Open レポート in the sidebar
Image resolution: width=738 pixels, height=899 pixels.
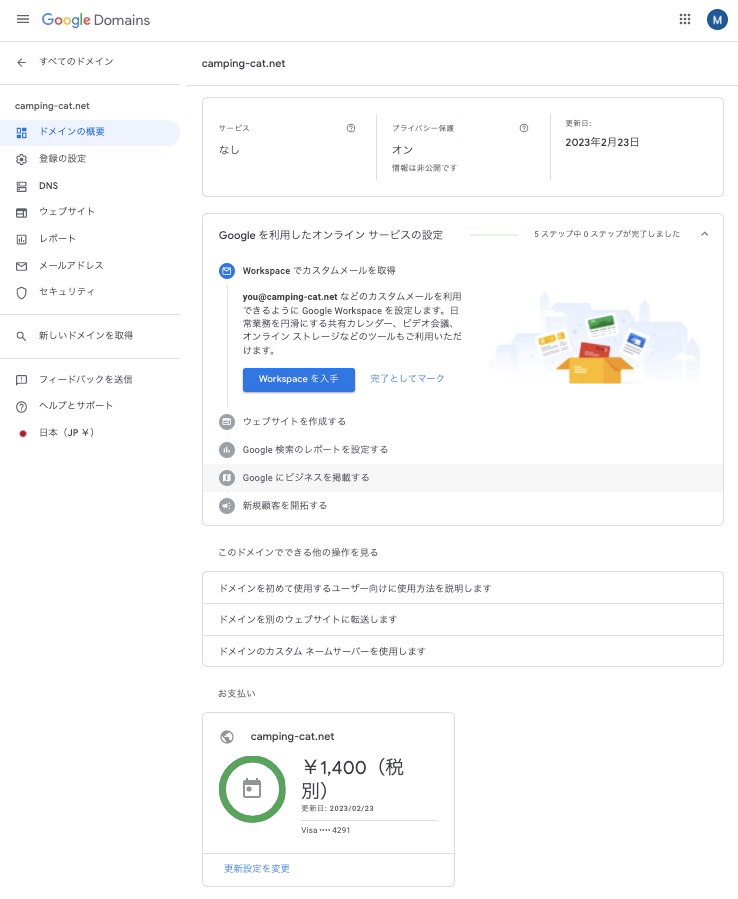[90, 239]
